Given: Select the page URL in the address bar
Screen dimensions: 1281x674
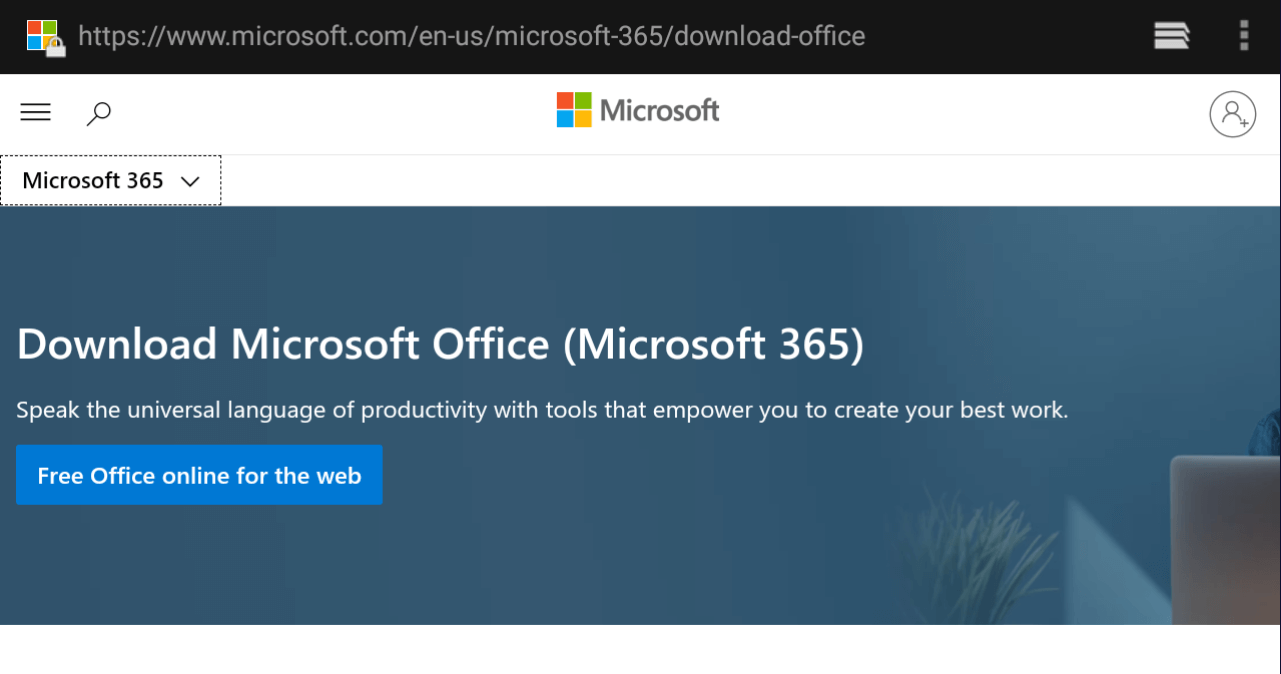Looking at the screenshot, I should [x=470, y=36].
